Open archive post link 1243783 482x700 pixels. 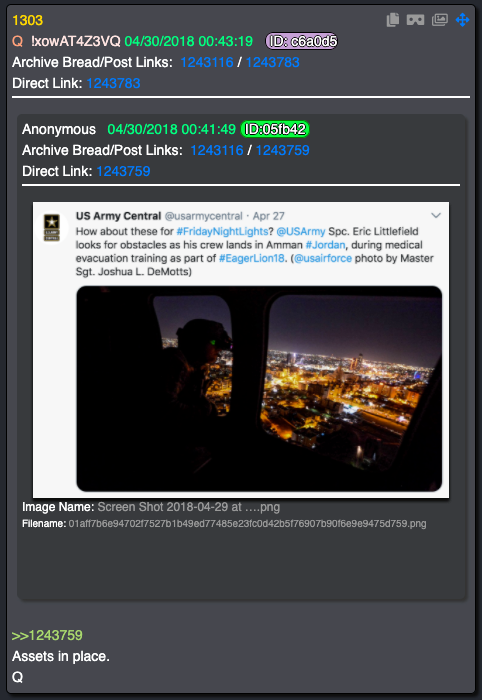tap(272, 62)
